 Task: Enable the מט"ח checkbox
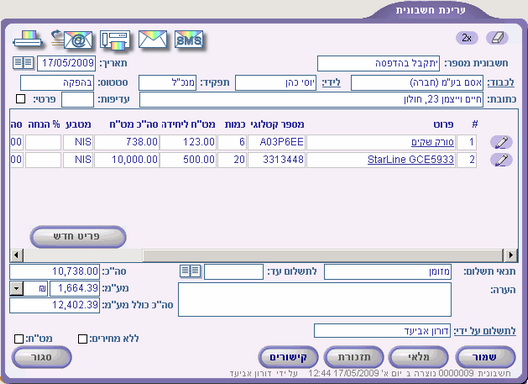point(19,339)
